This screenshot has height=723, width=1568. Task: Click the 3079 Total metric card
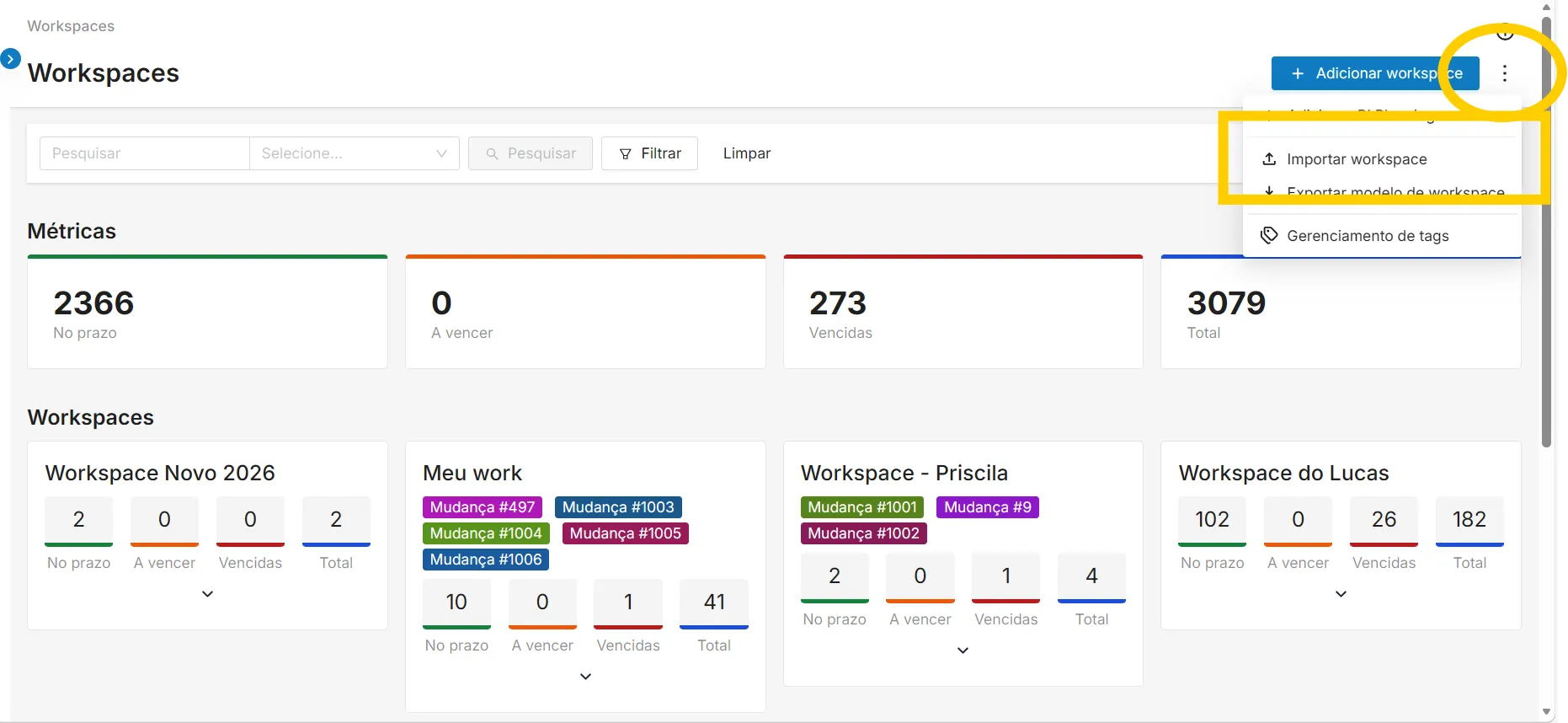point(1341,312)
